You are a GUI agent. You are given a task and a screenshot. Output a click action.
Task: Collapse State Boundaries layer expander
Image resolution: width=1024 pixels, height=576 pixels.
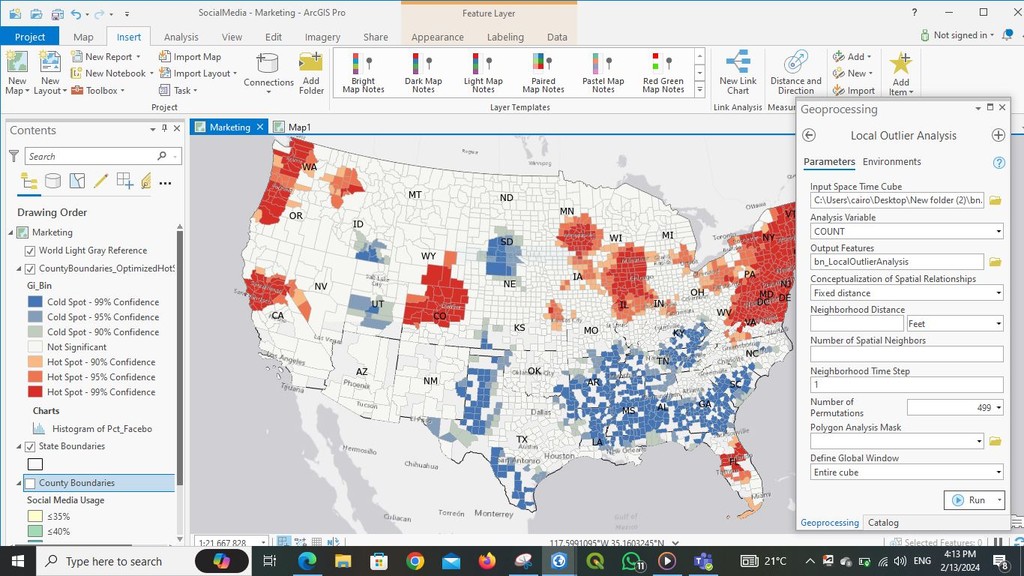click(x=19, y=447)
